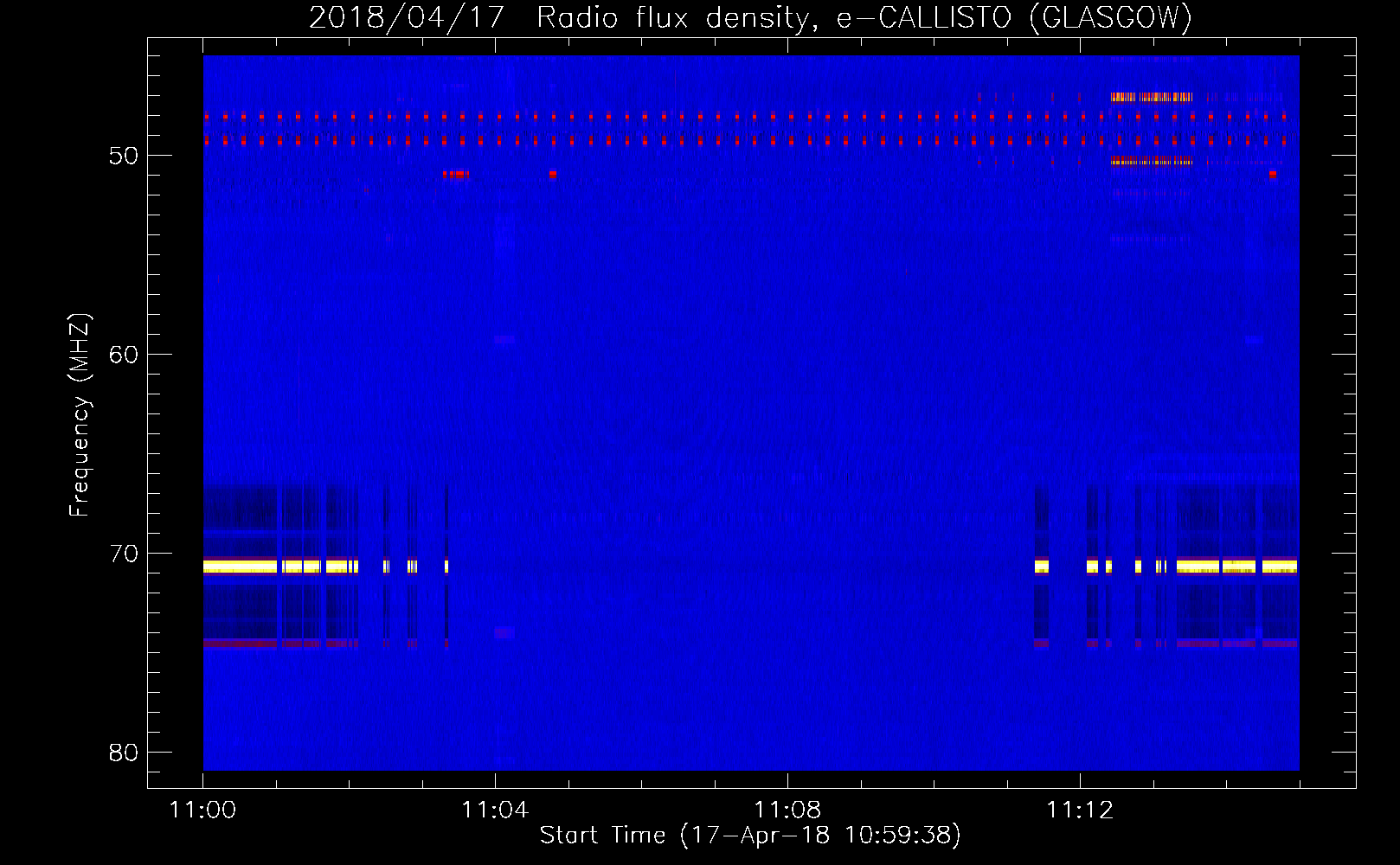Click the 'Frequency (MHZ)' y-axis label
This screenshot has height=865, width=1400.
pos(80,415)
